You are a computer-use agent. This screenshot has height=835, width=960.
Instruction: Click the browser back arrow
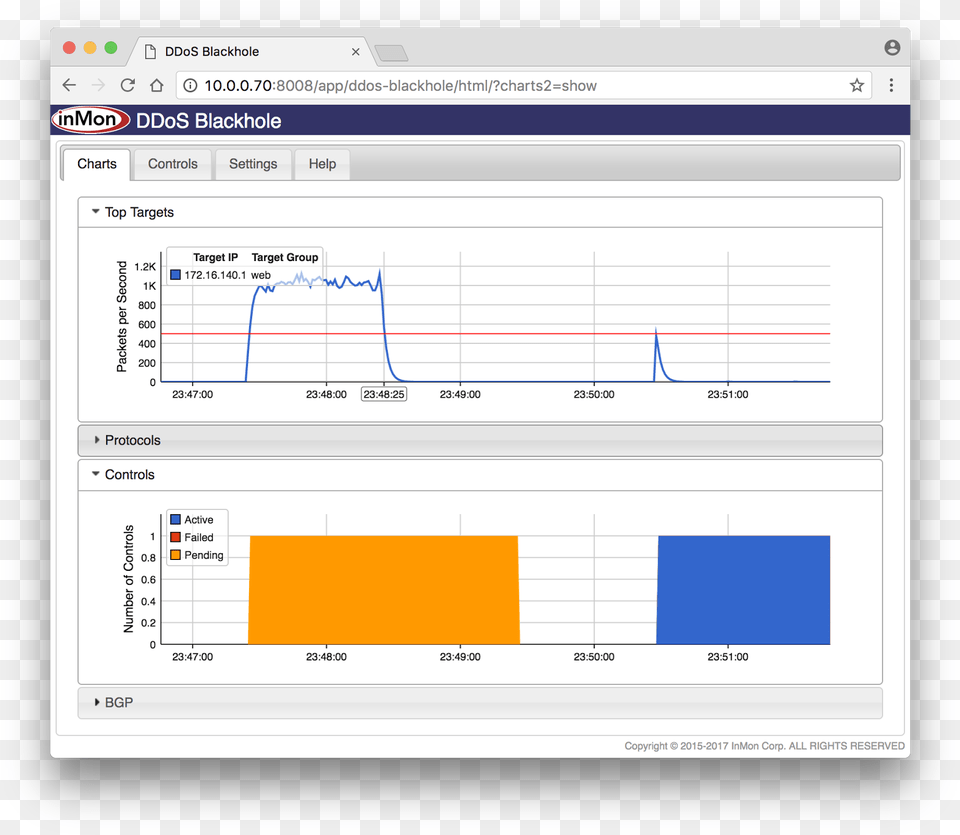[x=69, y=86]
